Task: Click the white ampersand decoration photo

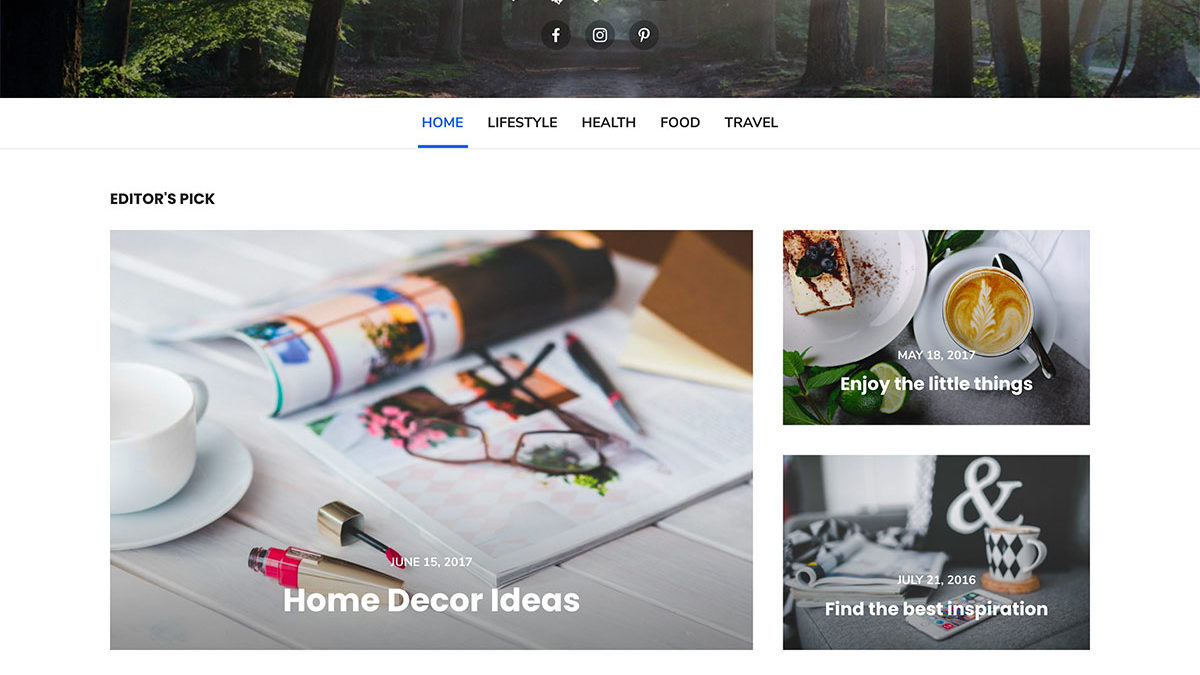Action: click(984, 495)
